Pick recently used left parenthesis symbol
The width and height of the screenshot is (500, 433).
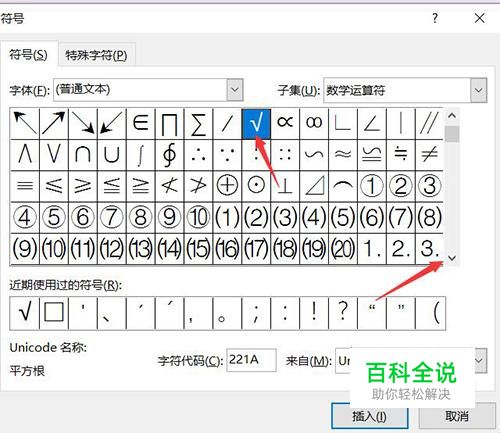[430, 313]
